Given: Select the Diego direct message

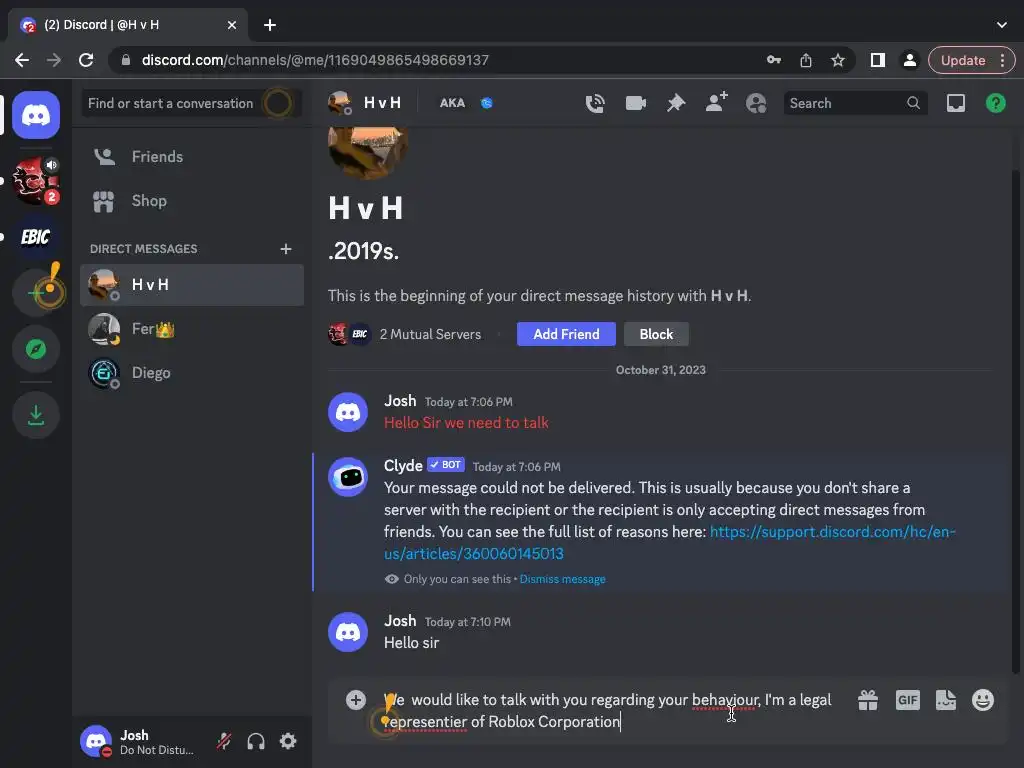Looking at the screenshot, I should [x=192, y=373].
